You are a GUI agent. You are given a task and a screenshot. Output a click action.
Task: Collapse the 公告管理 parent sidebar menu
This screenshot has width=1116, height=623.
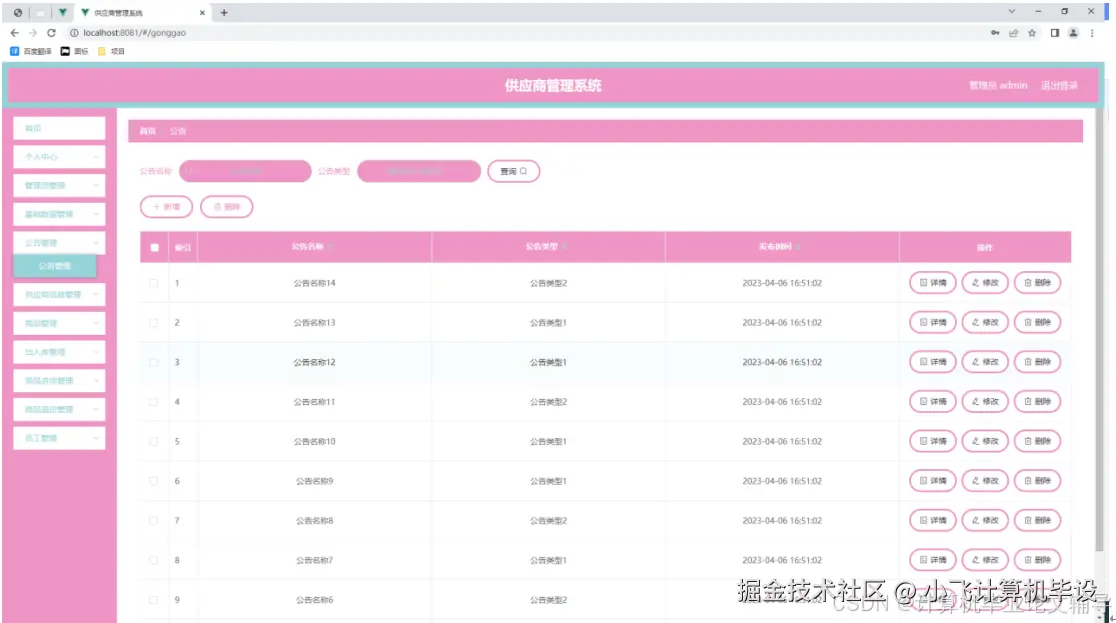(x=59, y=243)
